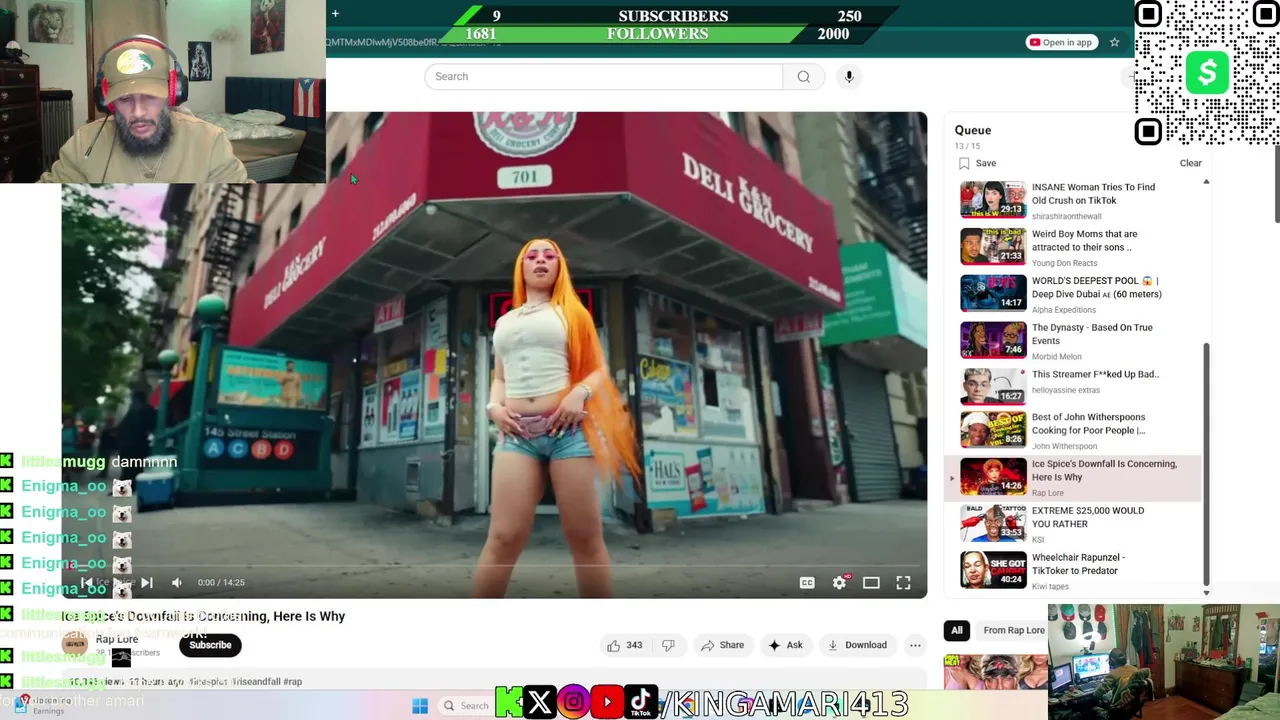Screen dimensions: 1280x720
Task: Toggle closed captions on the video
Action: [807, 583]
